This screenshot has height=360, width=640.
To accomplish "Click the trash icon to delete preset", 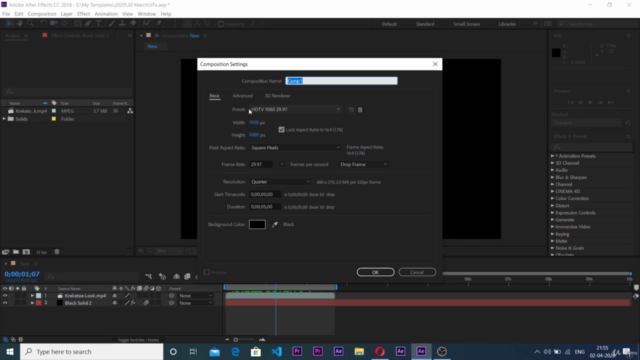I will pyautogui.click(x=360, y=109).
